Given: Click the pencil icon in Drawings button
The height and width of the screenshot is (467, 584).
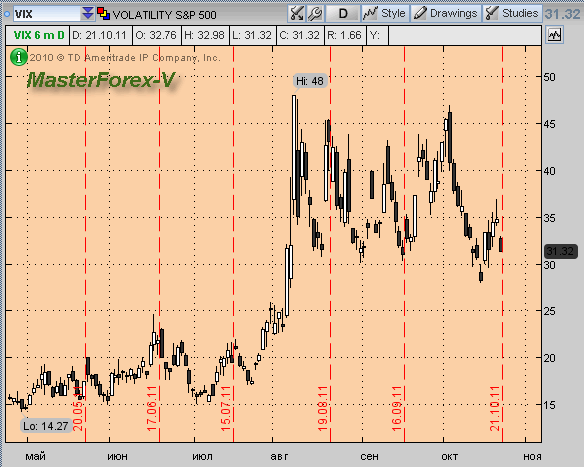Looking at the screenshot, I should click(420, 14).
